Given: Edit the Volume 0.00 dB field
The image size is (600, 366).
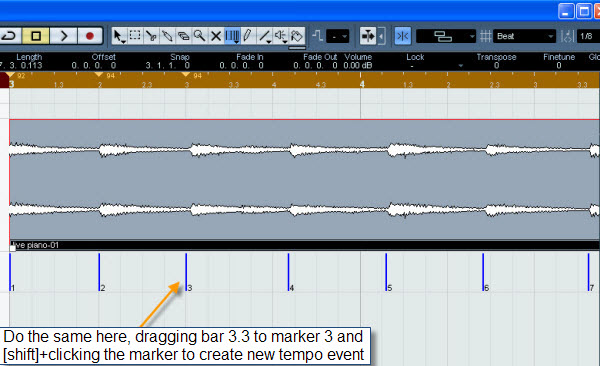Looking at the screenshot, I should [358, 65].
